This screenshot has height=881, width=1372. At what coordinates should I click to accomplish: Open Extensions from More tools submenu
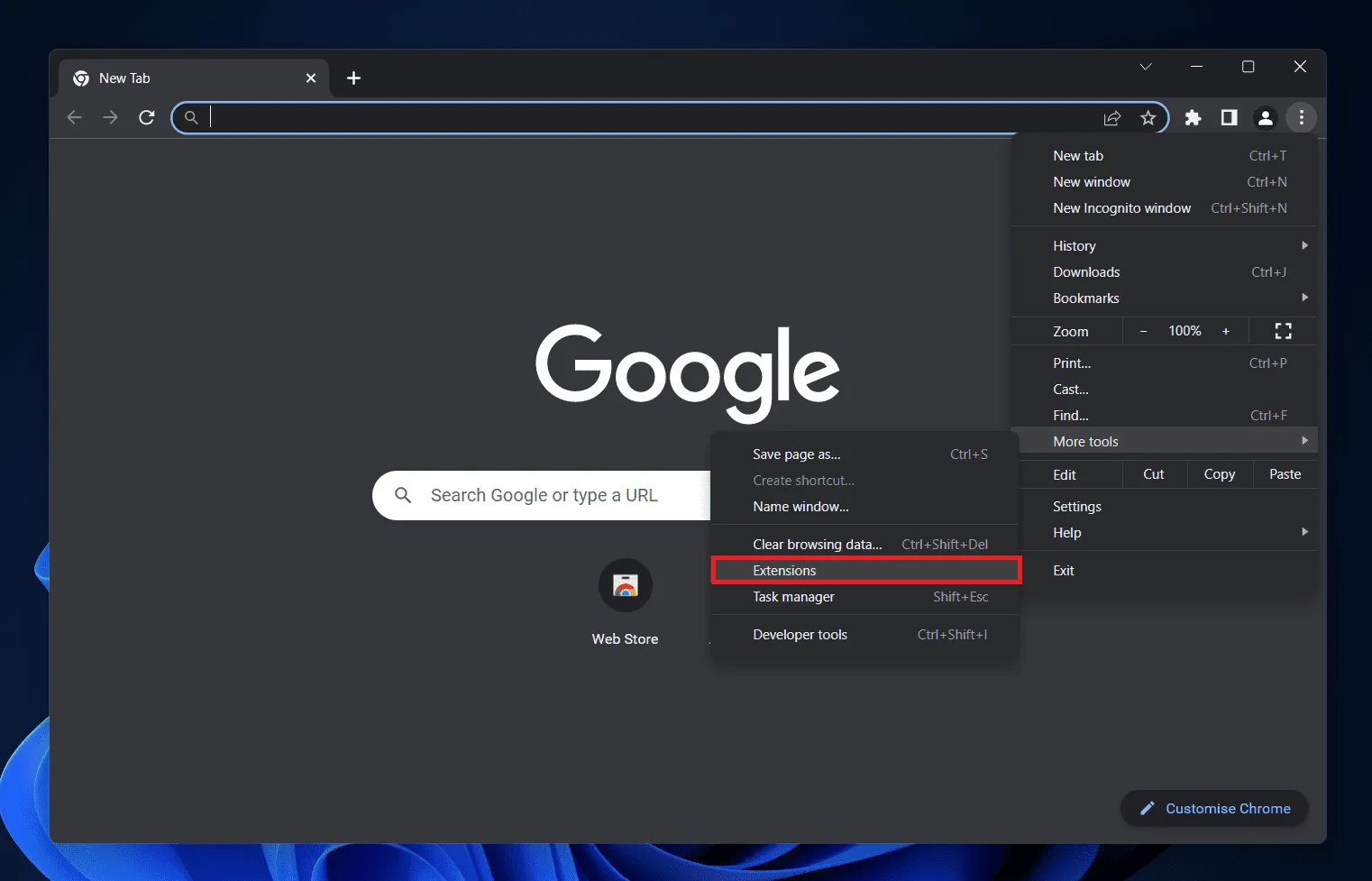864,571
